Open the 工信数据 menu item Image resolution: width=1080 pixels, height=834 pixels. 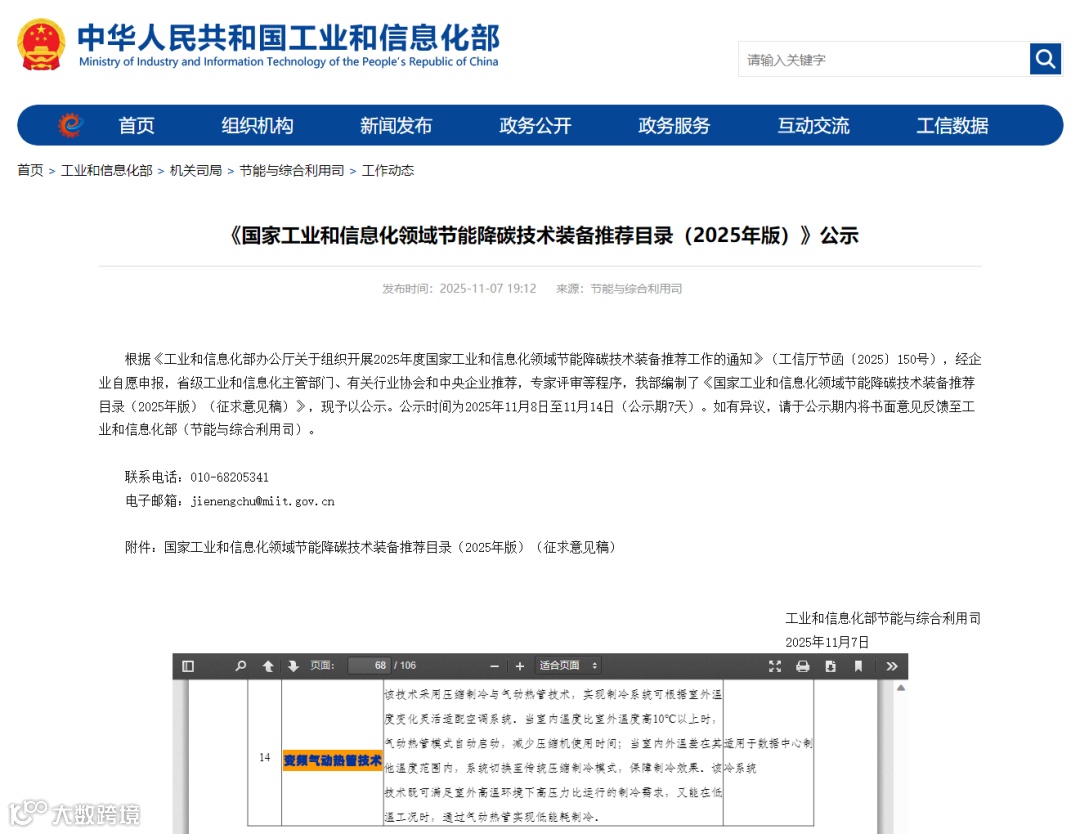point(953,125)
